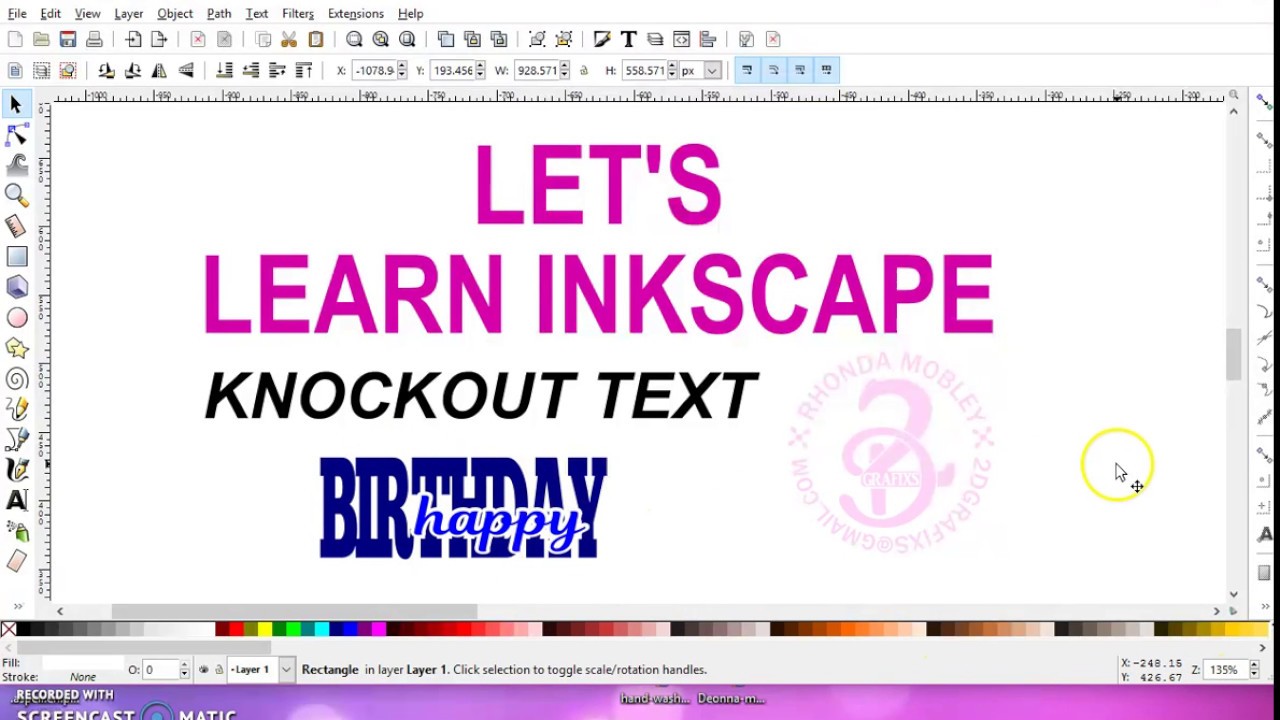This screenshot has width=1280, height=720.
Task: Select the Ellipse circle tool
Action: (x=16, y=318)
